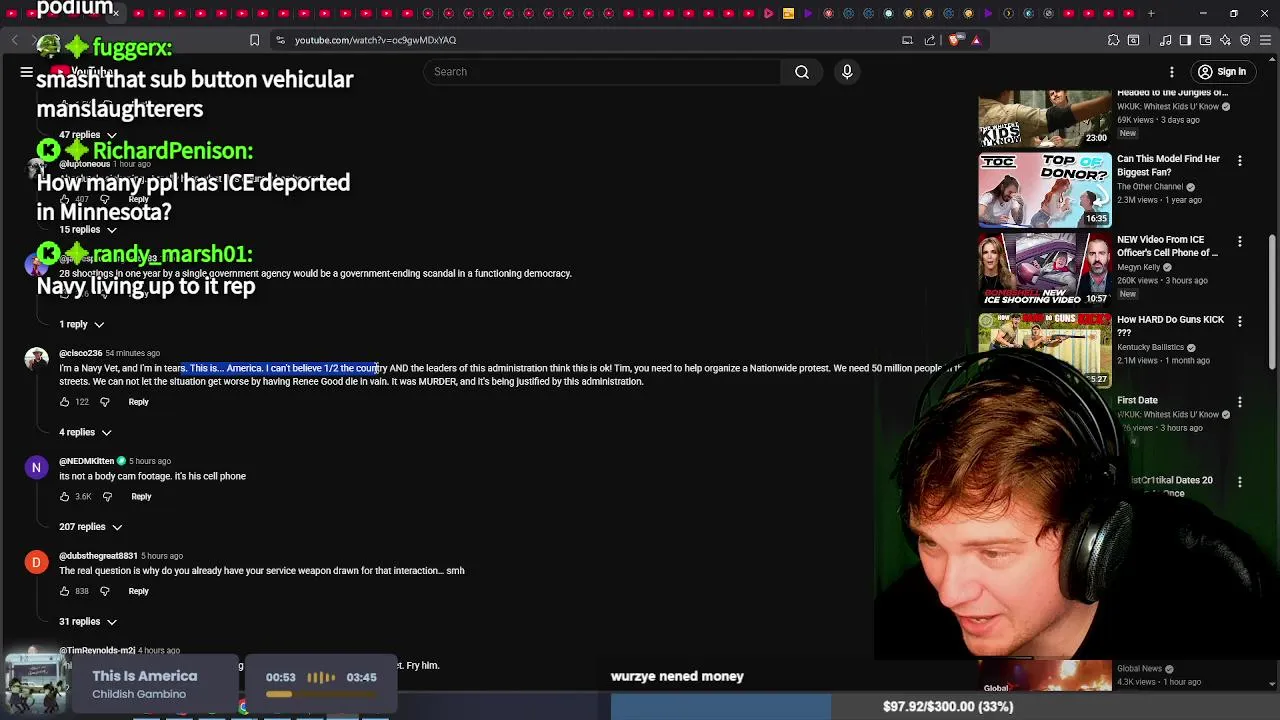Viewport: 1280px width, 720px height.
Task: Open site settings icon left of the URL
Action: click(280, 40)
